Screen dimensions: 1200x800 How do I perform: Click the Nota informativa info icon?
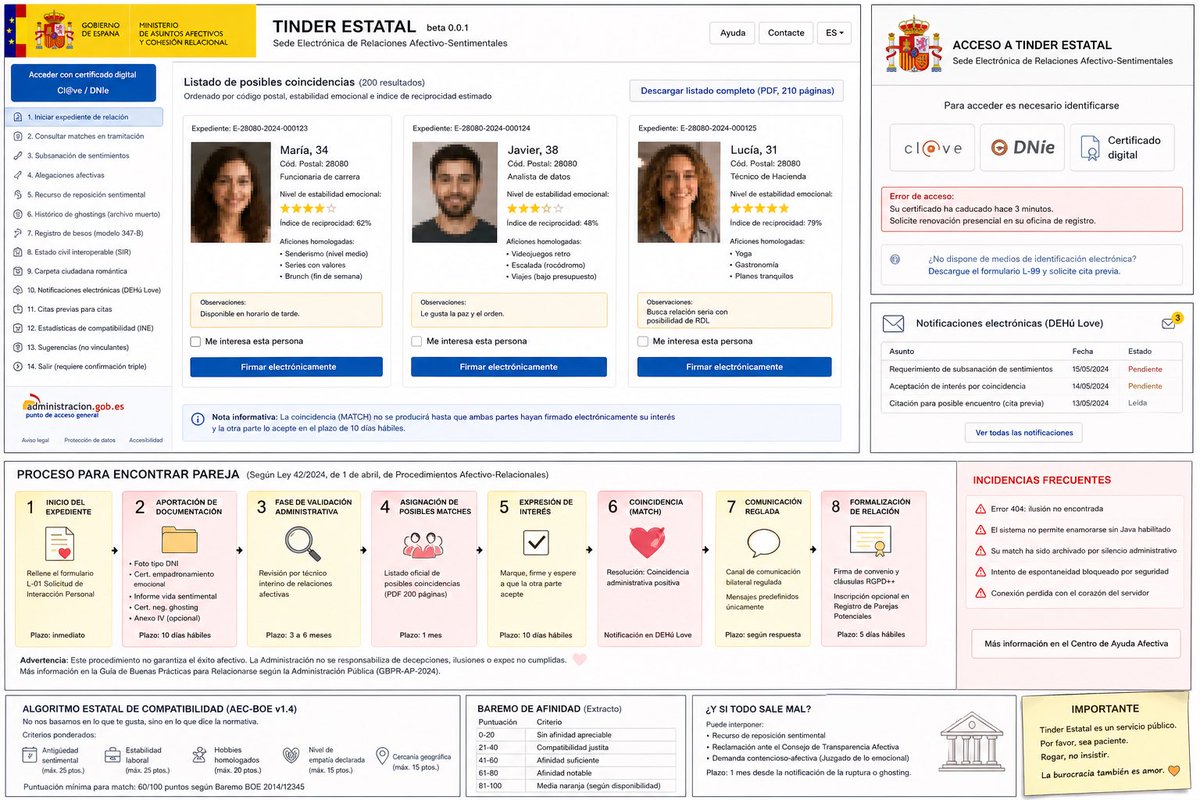click(x=197, y=419)
